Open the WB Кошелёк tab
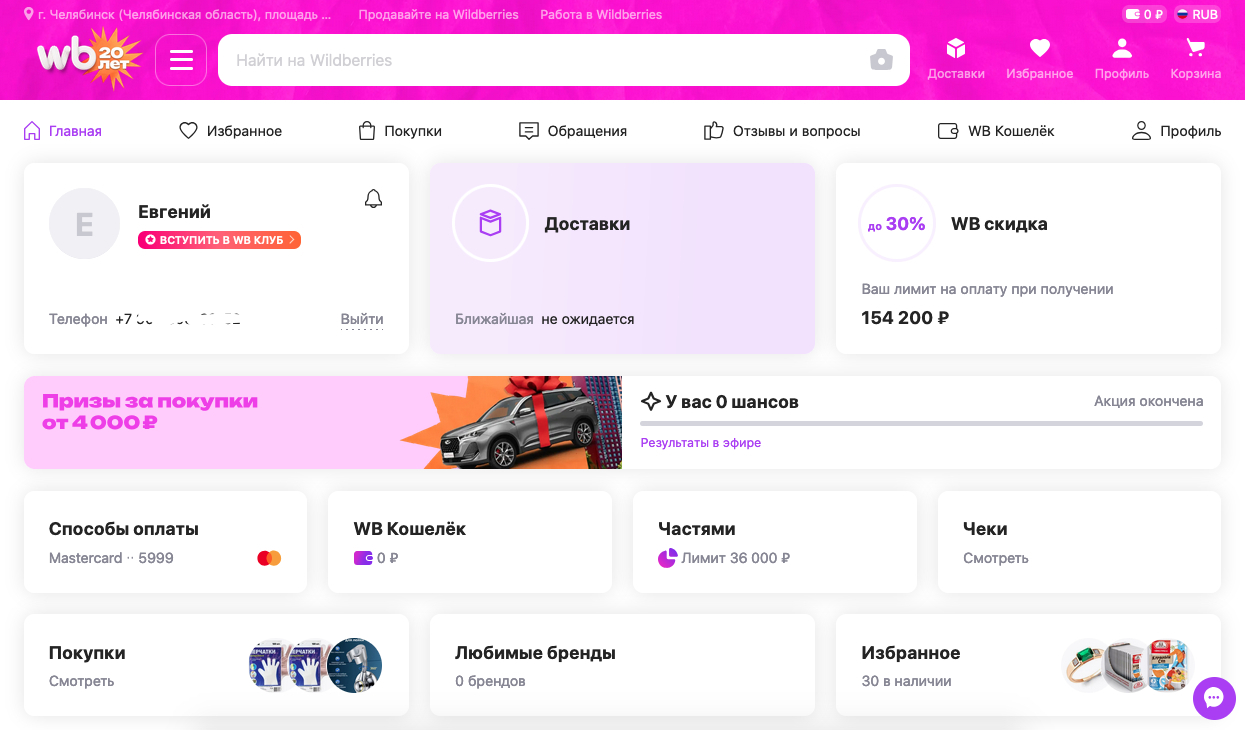Viewport: 1245px width, 730px height. [x=996, y=131]
